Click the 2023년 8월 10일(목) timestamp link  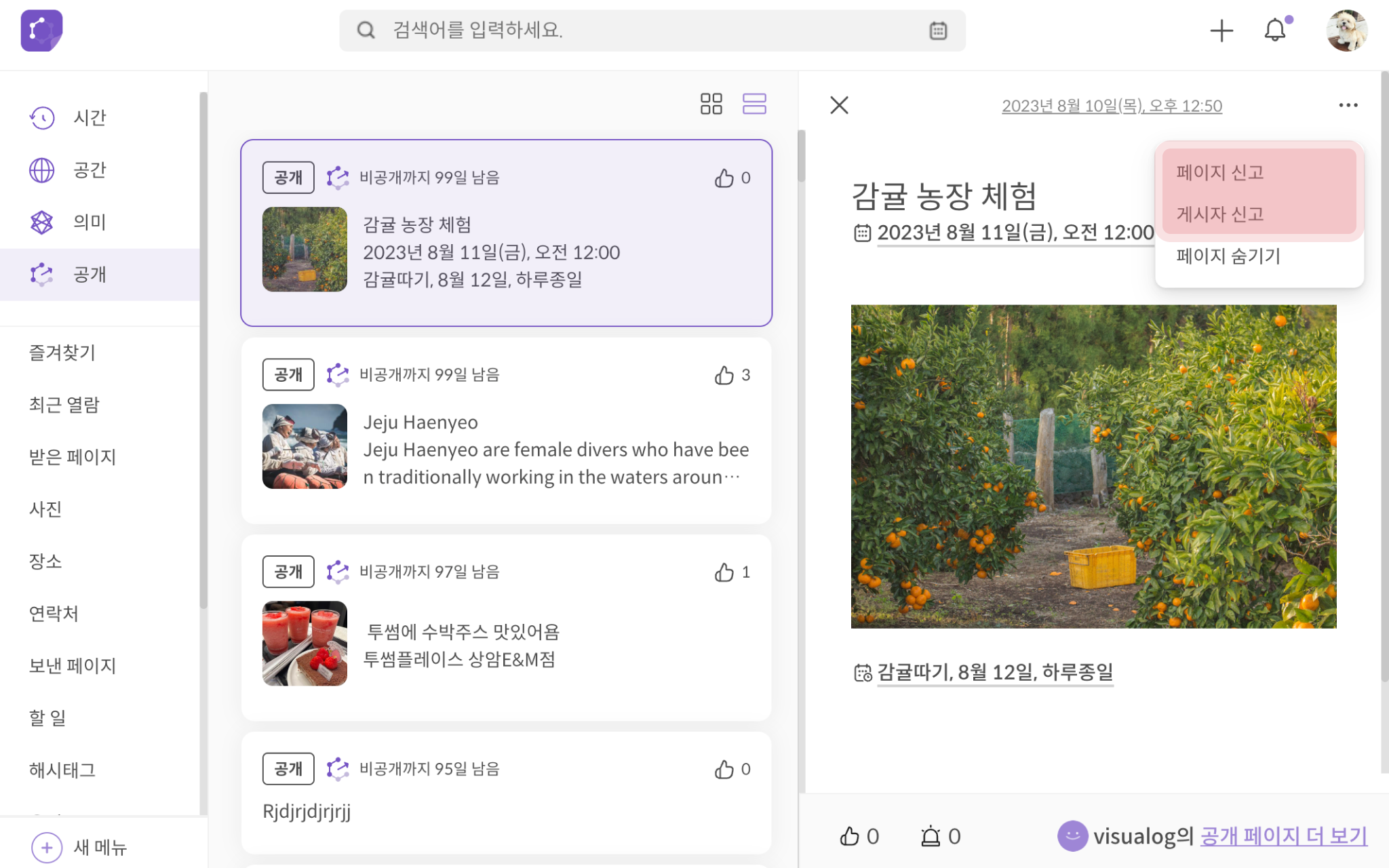[x=1112, y=106]
